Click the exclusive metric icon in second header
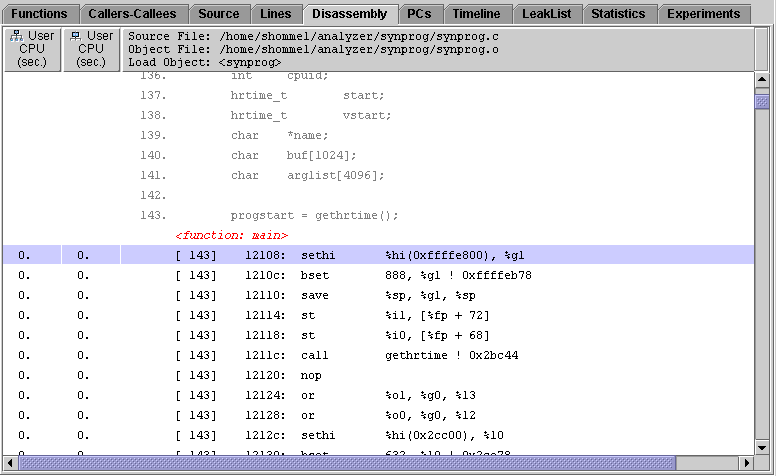The height and width of the screenshot is (476, 776). (x=76, y=36)
